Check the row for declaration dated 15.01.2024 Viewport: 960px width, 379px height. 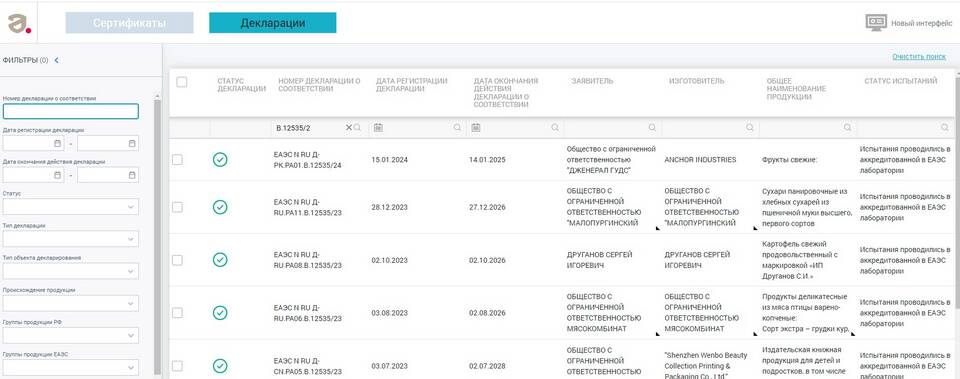pyautogui.click(x=177, y=159)
